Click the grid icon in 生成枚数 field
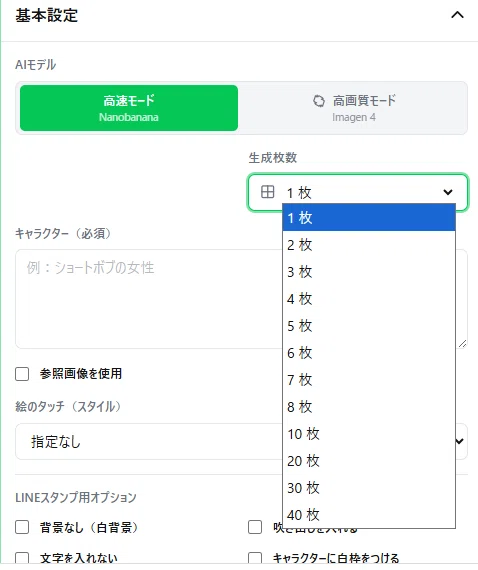 (268, 192)
